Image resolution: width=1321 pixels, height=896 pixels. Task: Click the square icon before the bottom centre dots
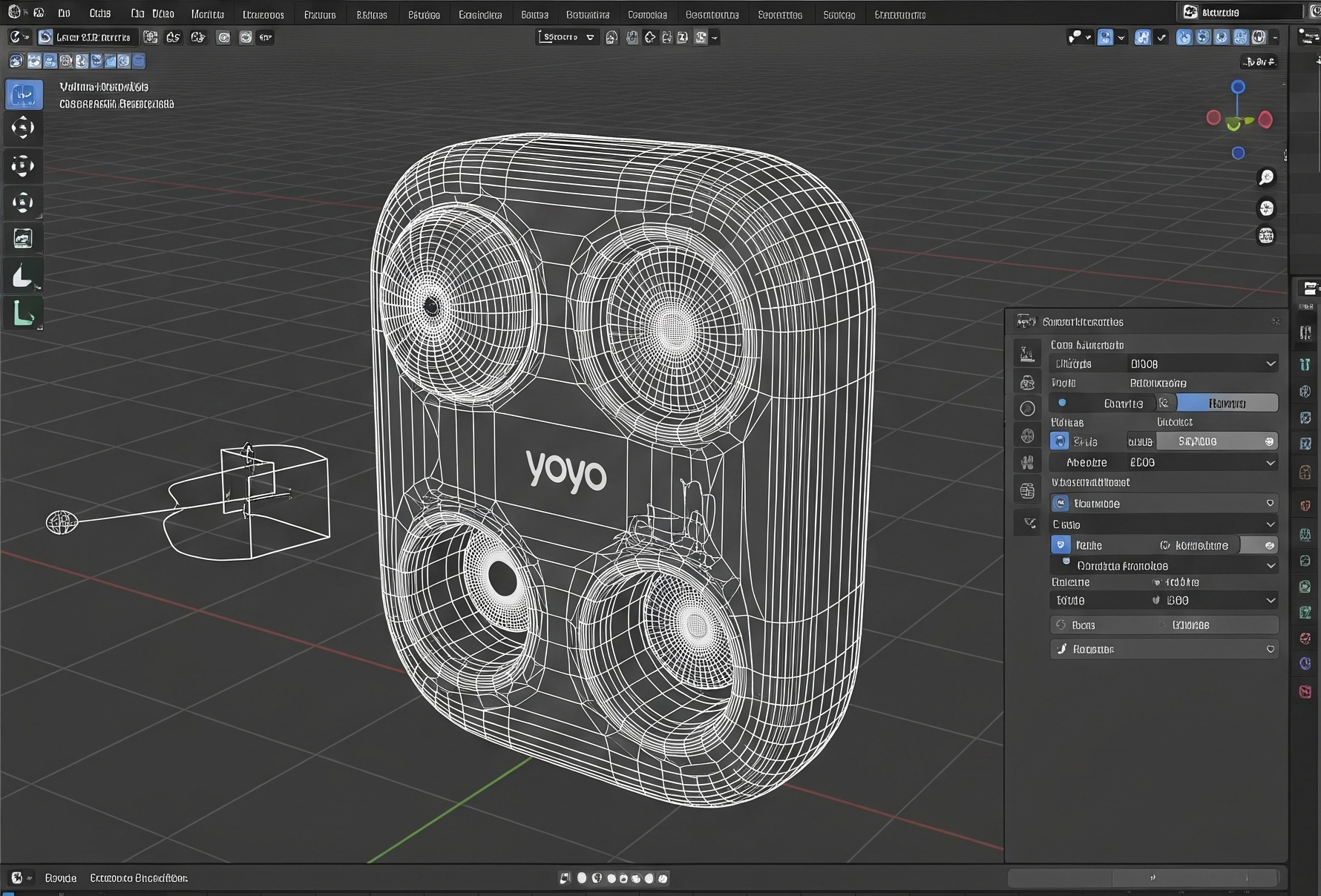pos(565,878)
